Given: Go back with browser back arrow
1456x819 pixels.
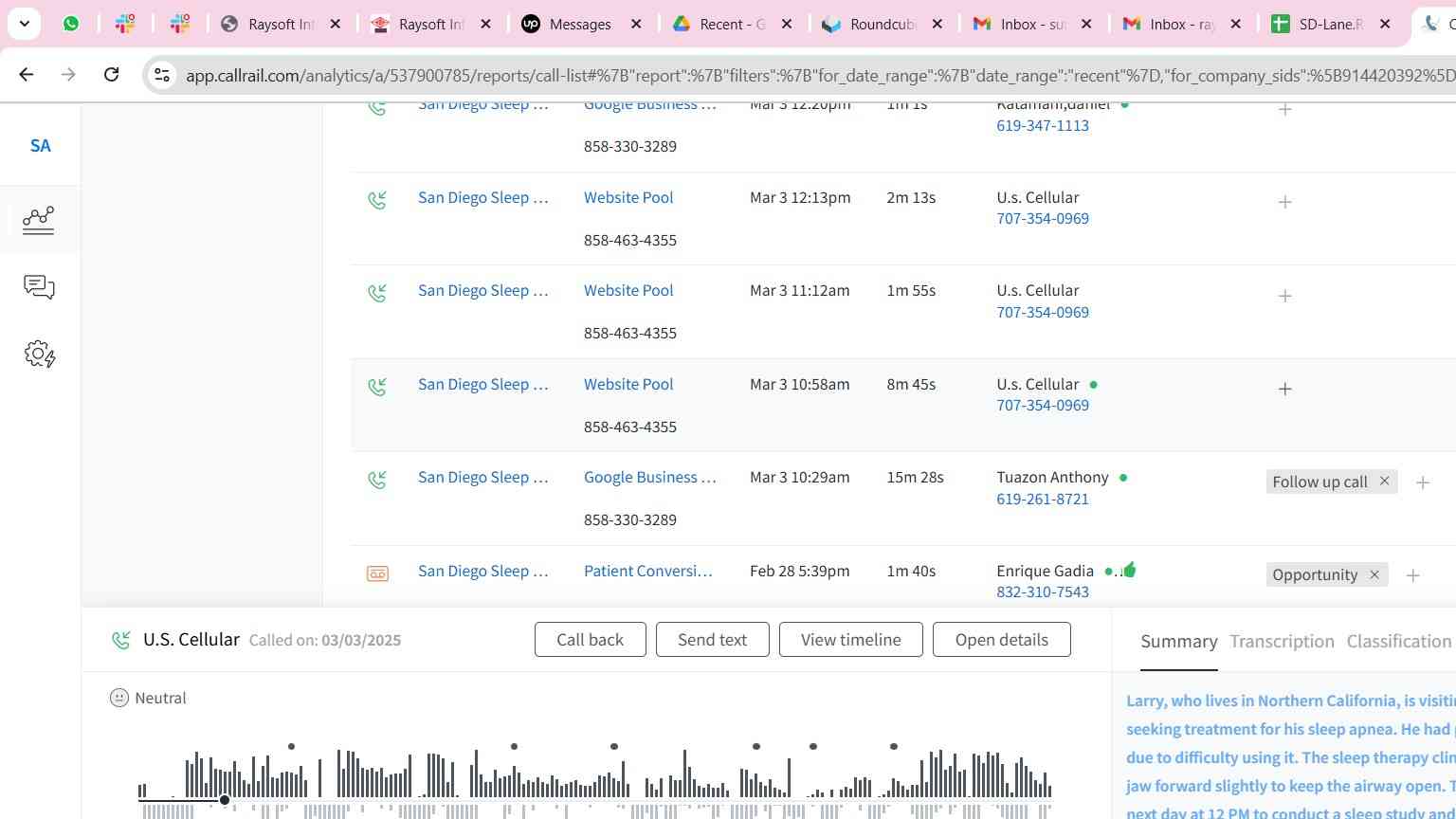Looking at the screenshot, I should coord(27,74).
